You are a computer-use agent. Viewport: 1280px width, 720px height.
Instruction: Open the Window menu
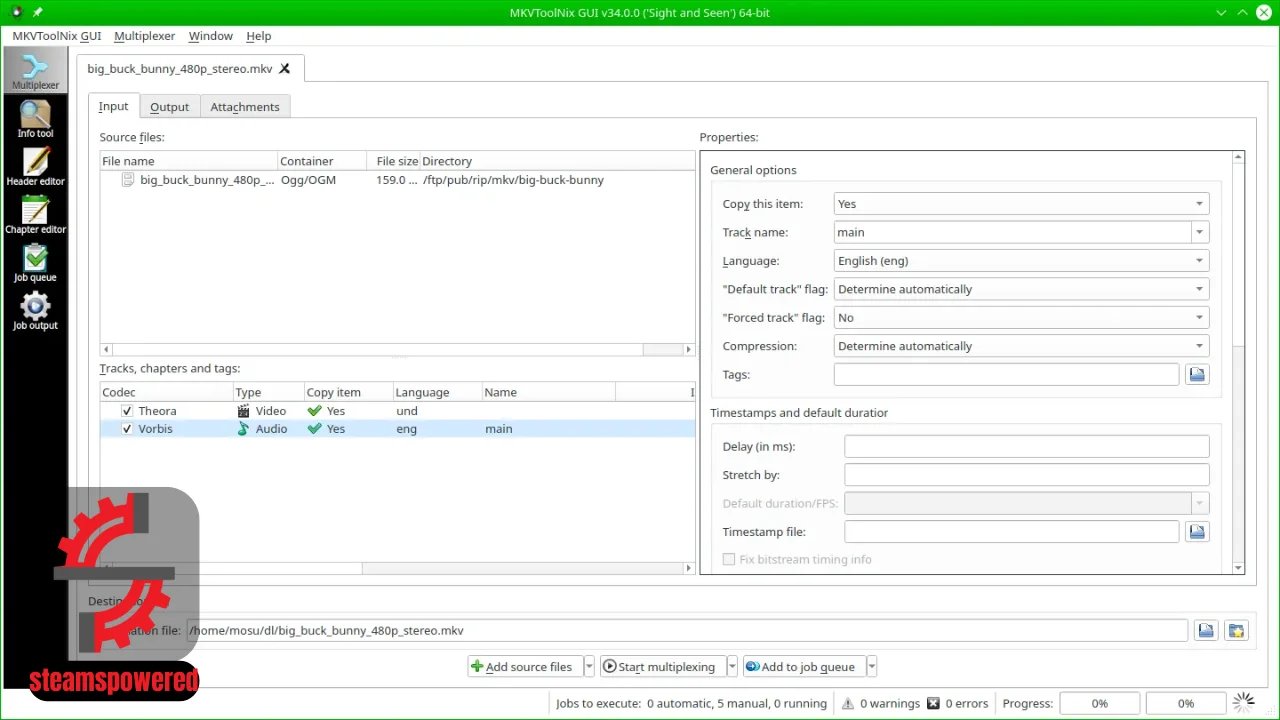coord(211,36)
